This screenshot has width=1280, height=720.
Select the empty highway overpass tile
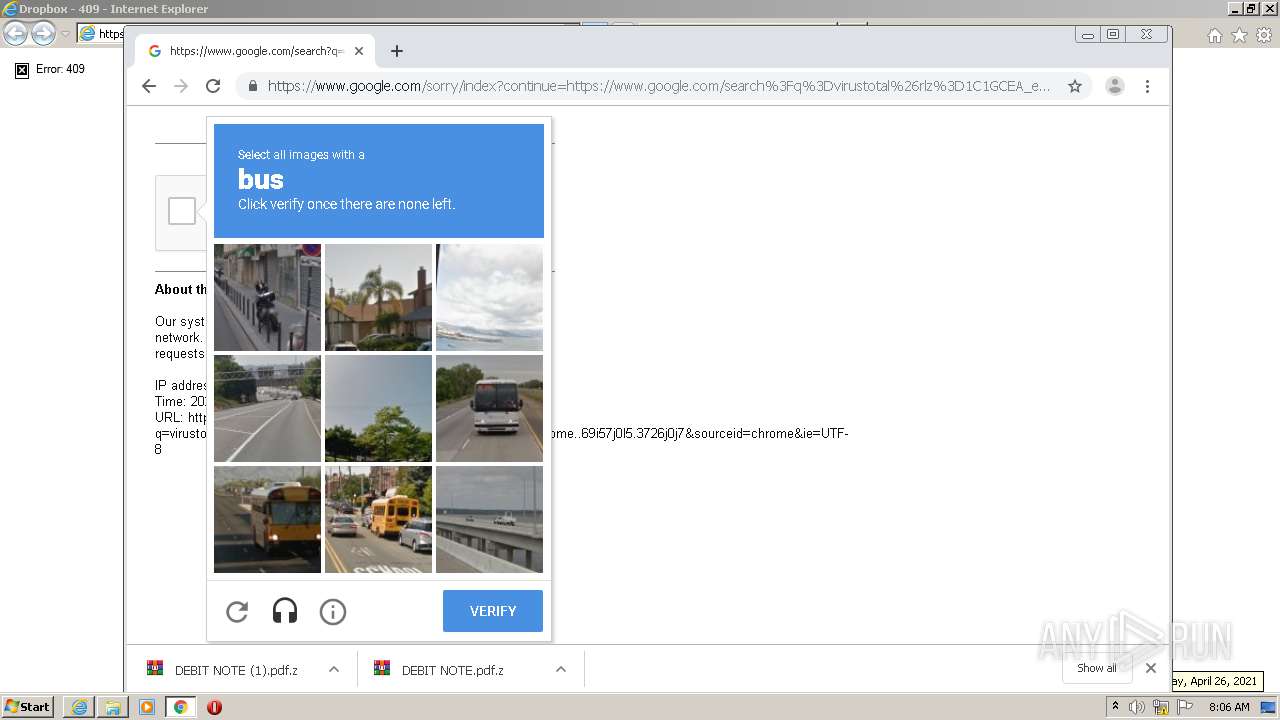point(267,408)
